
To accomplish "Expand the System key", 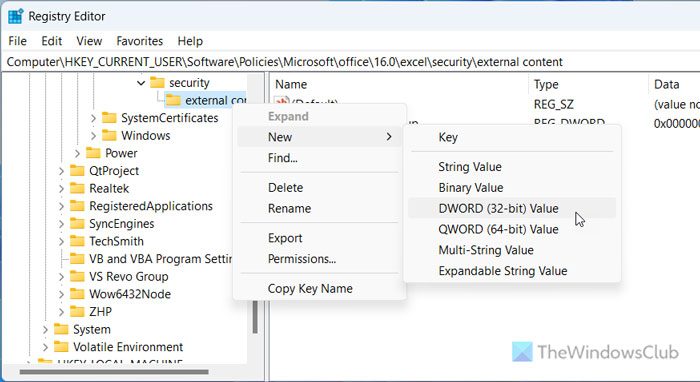I will (45, 330).
